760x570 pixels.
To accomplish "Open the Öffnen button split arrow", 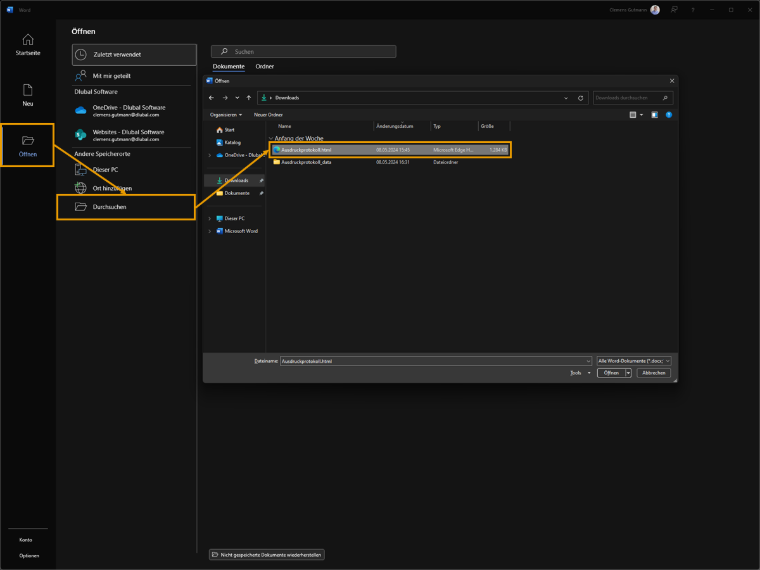I will pos(628,373).
